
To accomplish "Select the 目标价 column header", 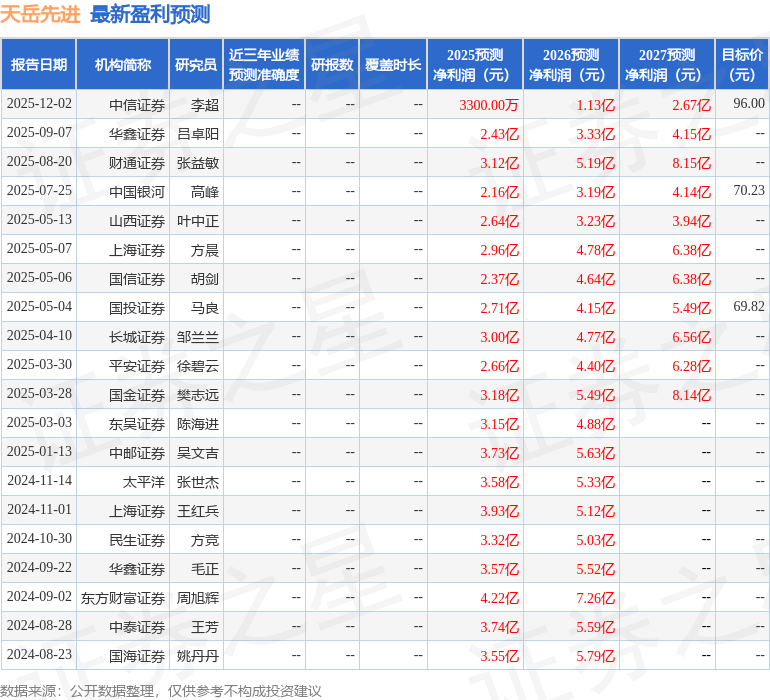I will (742, 65).
